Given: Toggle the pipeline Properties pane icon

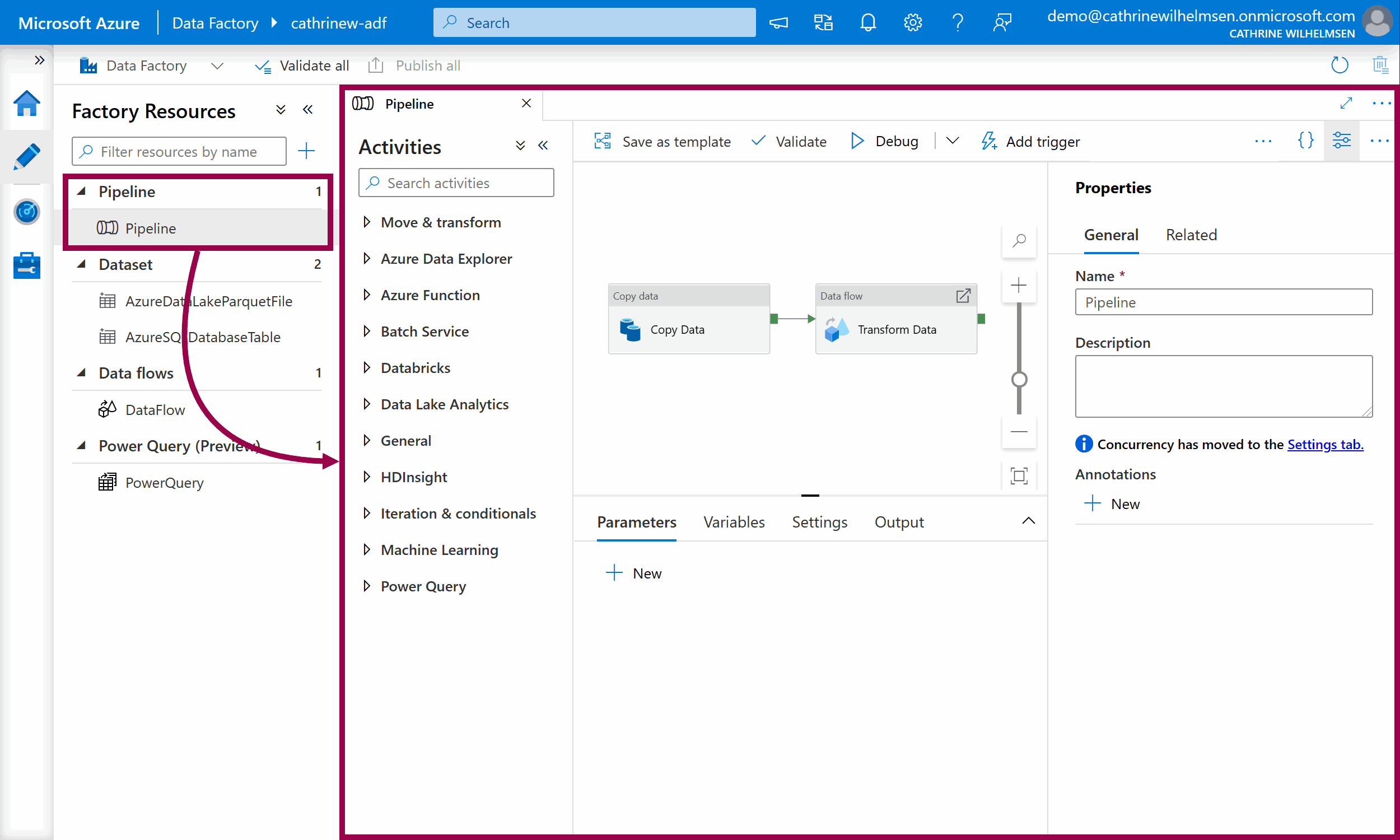Looking at the screenshot, I should [1341, 141].
